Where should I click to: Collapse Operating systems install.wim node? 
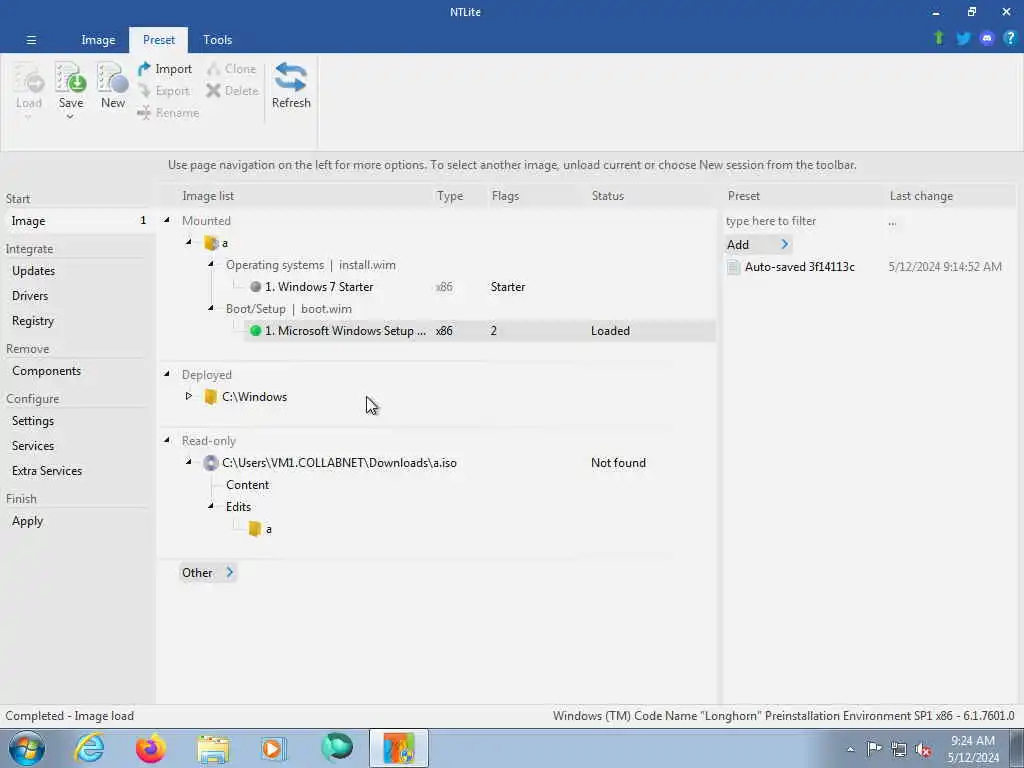click(211, 264)
